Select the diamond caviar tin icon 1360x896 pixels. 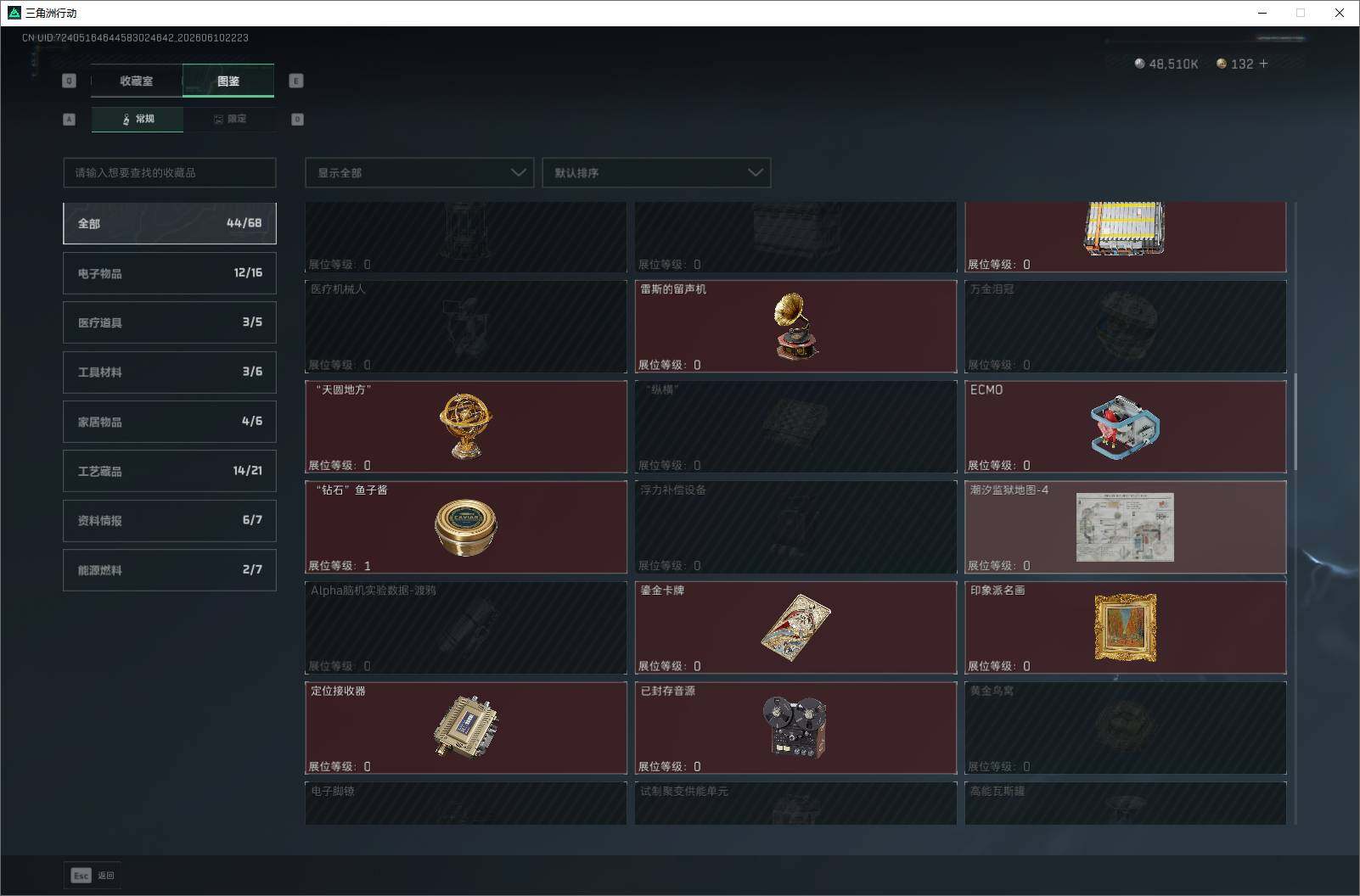465,527
